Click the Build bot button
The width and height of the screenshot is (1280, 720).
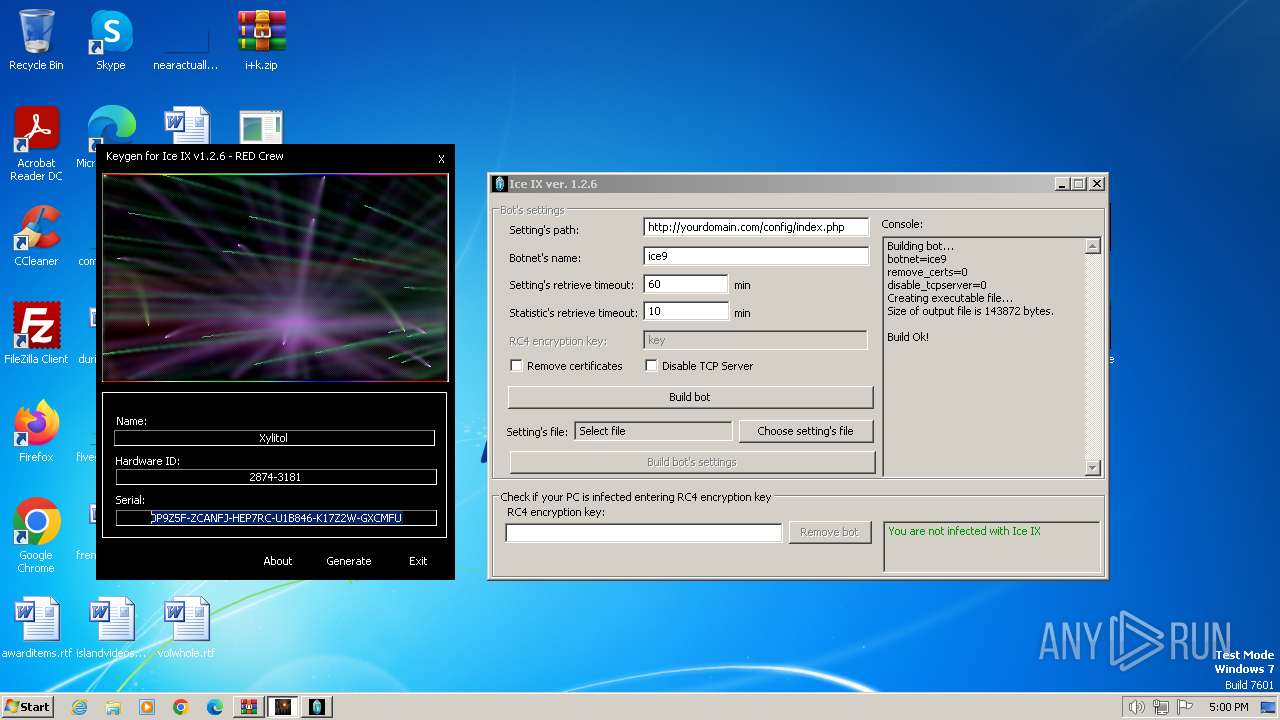(x=690, y=397)
